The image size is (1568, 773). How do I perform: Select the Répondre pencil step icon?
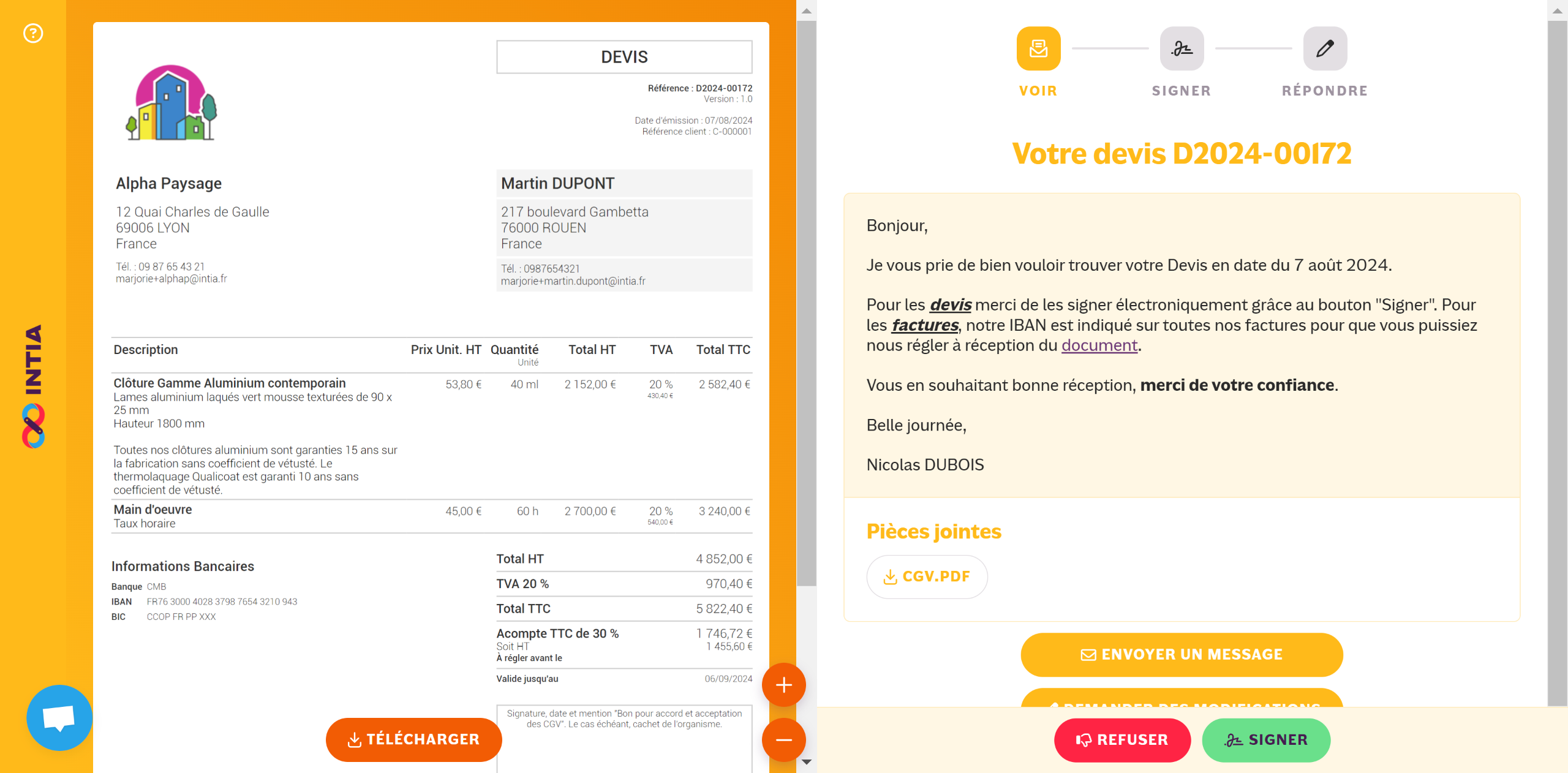point(1325,48)
